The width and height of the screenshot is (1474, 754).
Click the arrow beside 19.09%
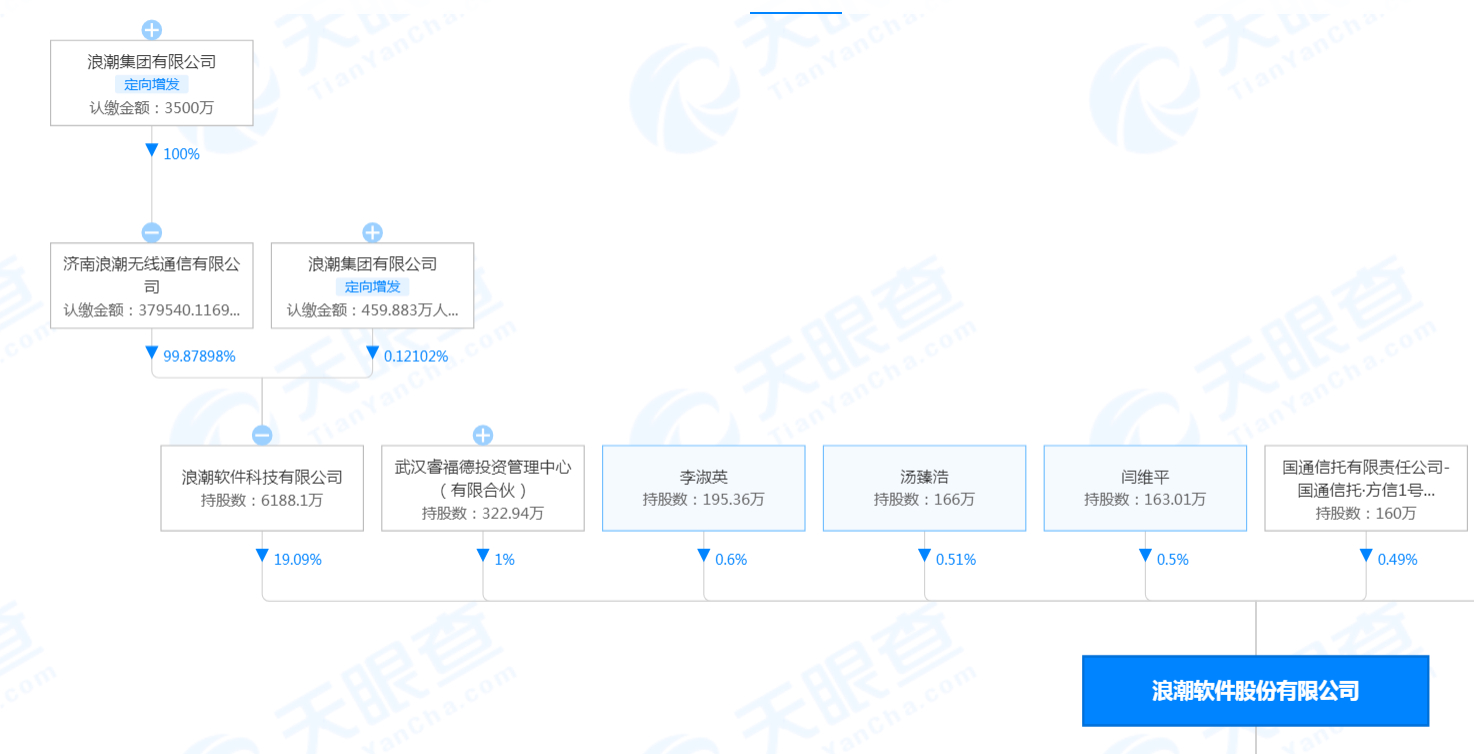(x=262, y=556)
